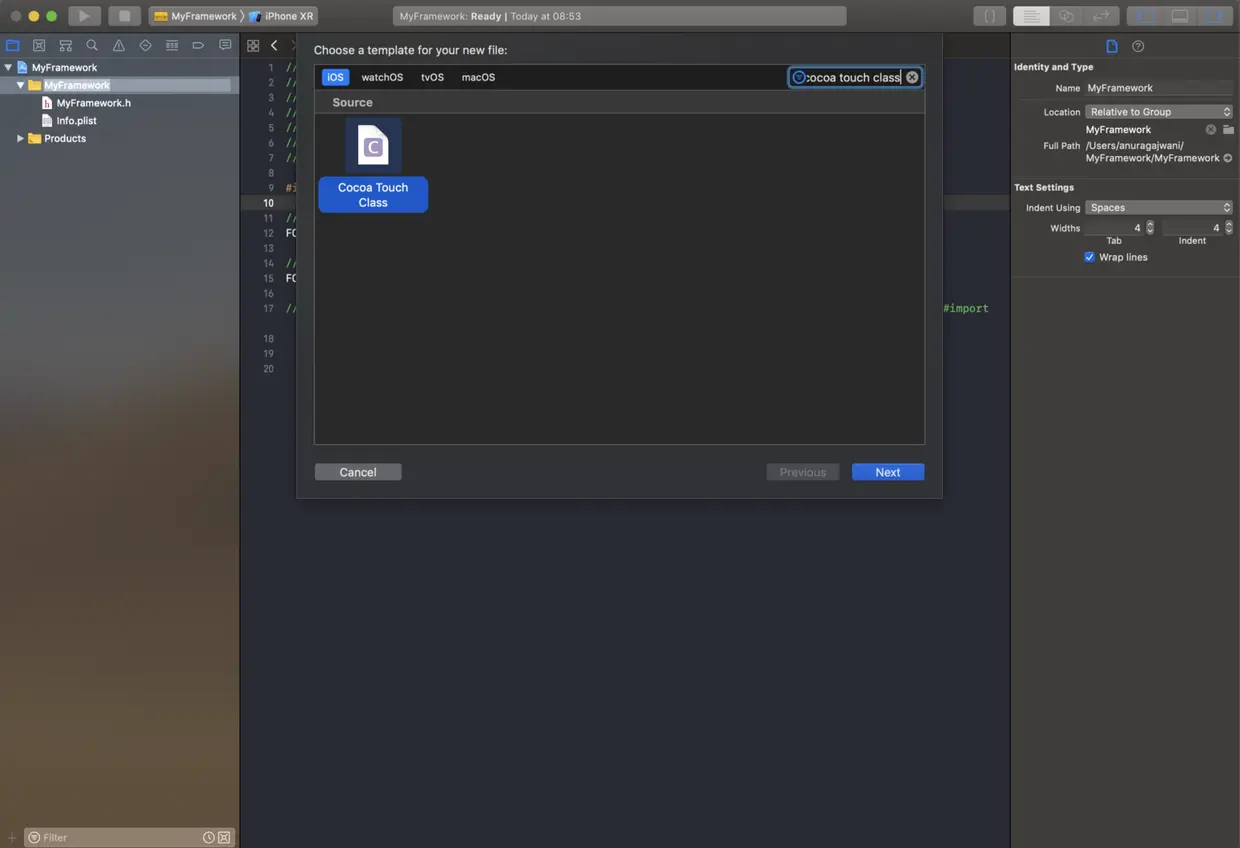This screenshot has height=848, width=1240.
Task: Select the watchOS platform tab
Action: pos(382,77)
